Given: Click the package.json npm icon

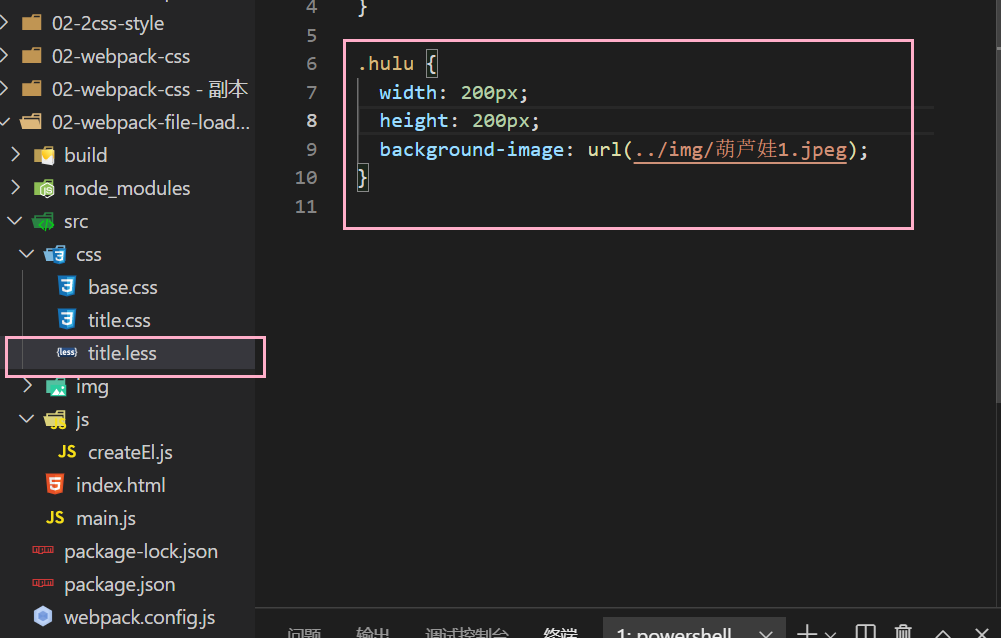Looking at the screenshot, I should pos(43,583).
